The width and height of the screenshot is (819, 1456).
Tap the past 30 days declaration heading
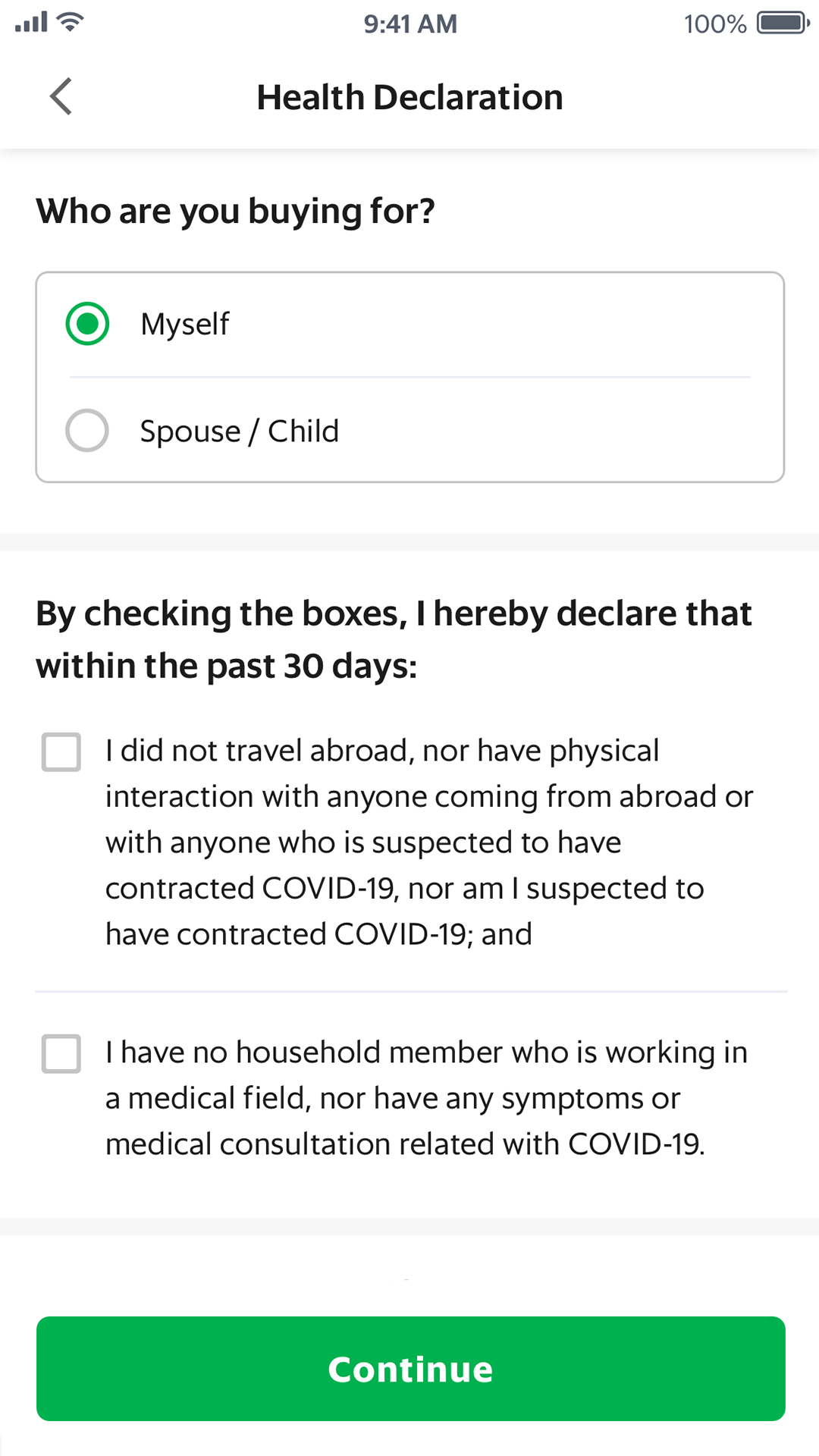[x=394, y=639]
